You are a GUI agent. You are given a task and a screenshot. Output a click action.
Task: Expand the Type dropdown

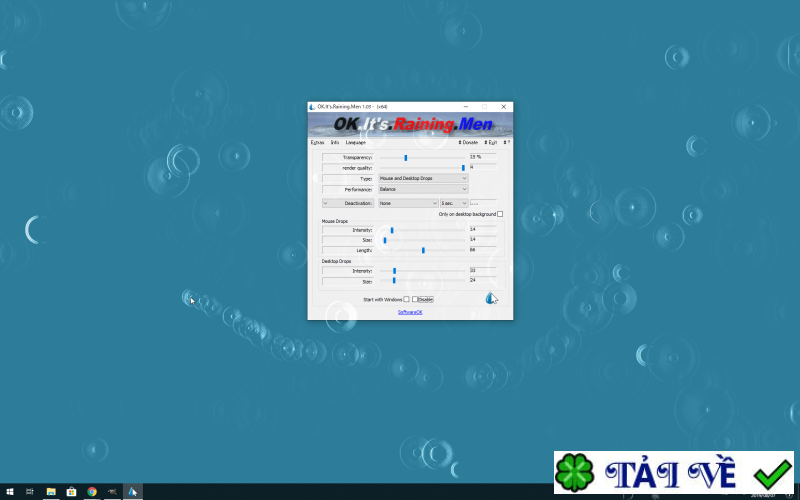click(x=423, y=179)
